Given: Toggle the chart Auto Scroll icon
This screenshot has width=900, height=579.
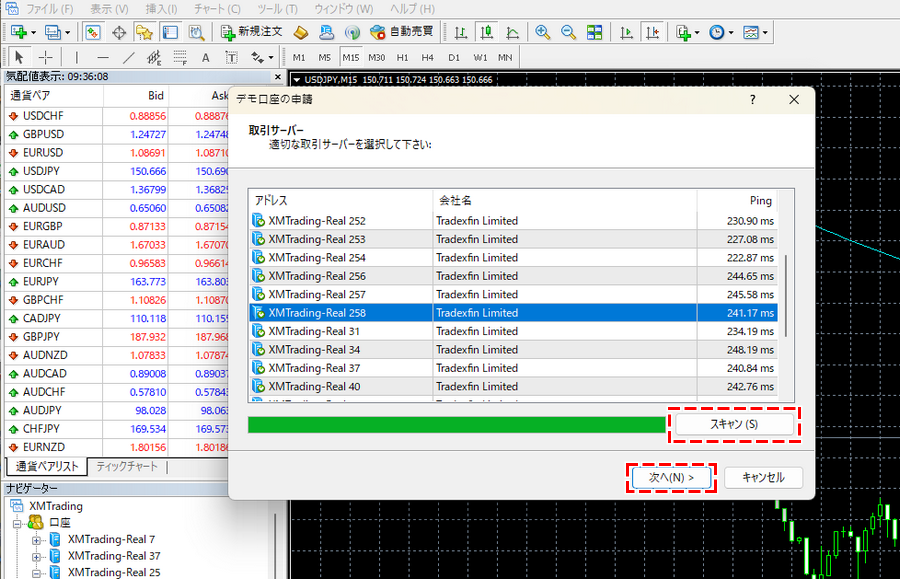Looking at the screenshot, I should [626, 33].
